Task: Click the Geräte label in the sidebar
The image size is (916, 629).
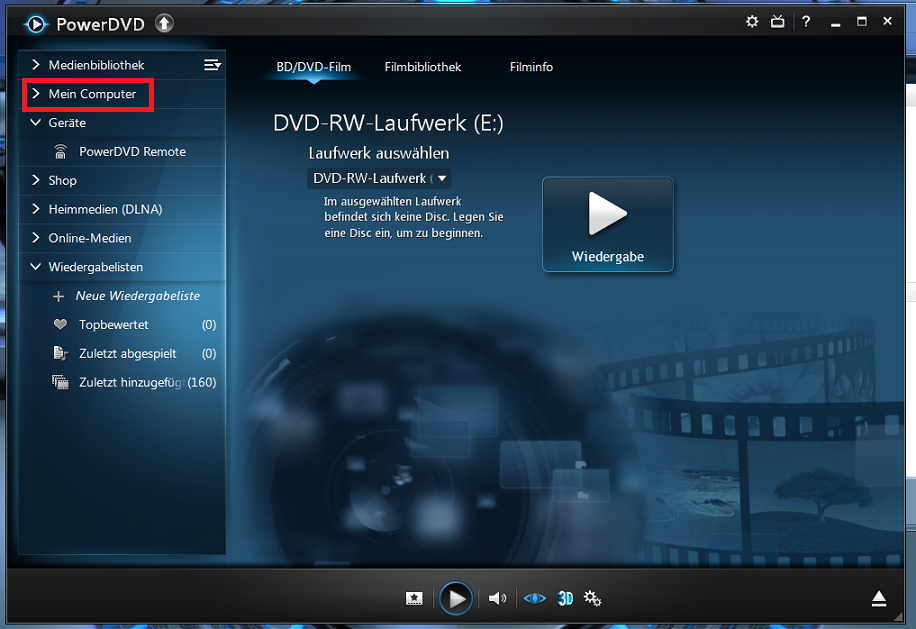Action: (67, 123)
